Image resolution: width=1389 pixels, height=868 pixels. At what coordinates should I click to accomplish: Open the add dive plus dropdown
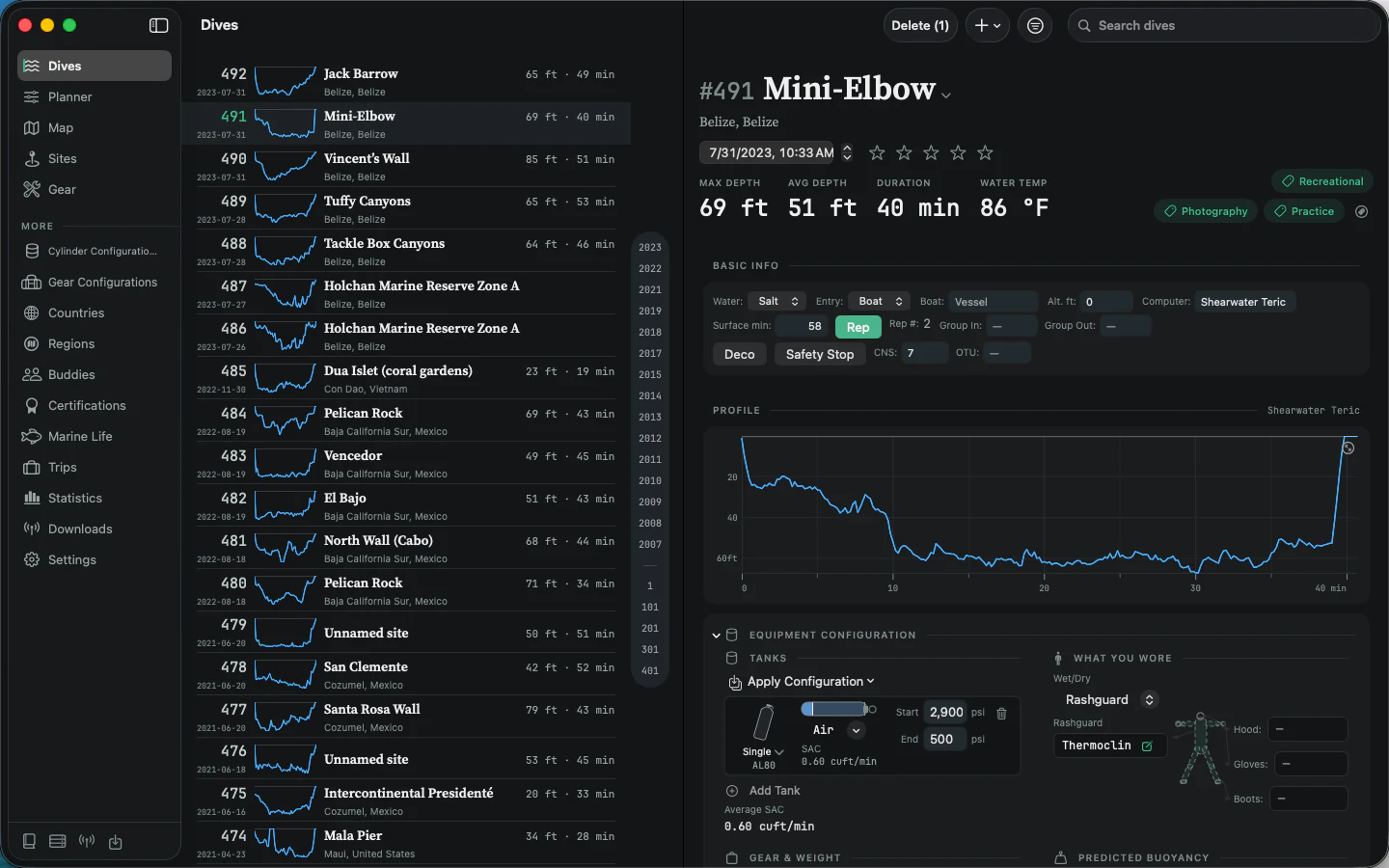pyautogui.click(x=988, y=26)
